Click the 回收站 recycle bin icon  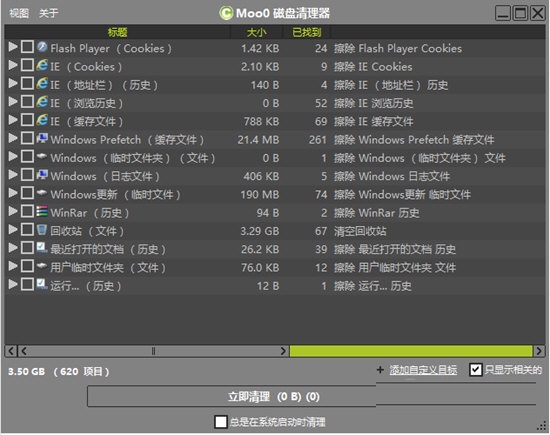click(42, 229)
